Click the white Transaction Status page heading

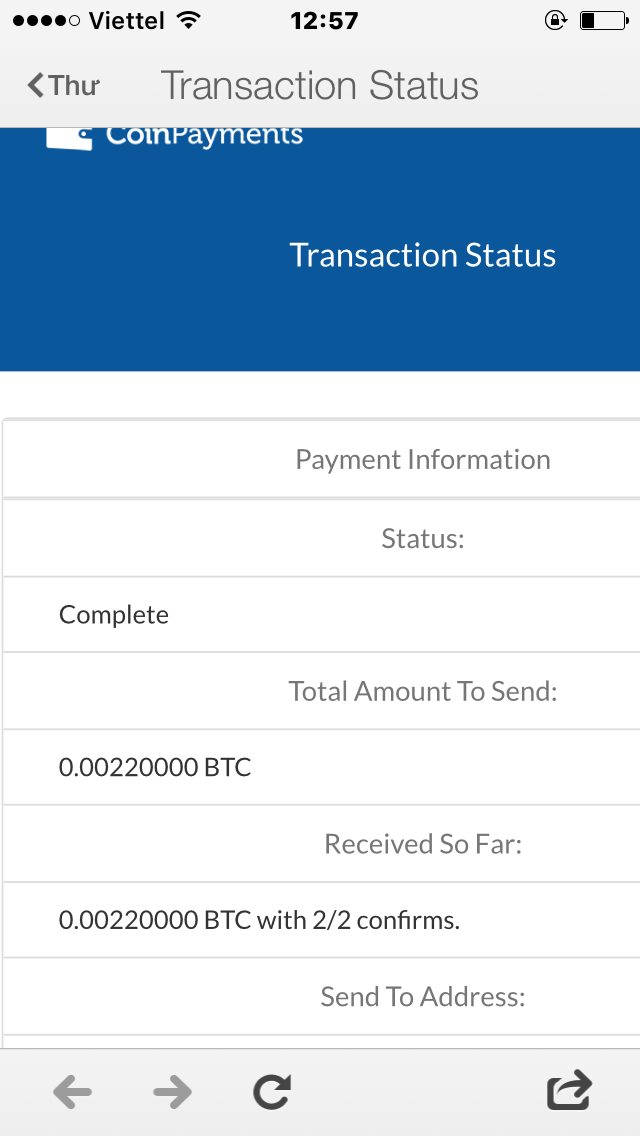[x=422, y=255]
